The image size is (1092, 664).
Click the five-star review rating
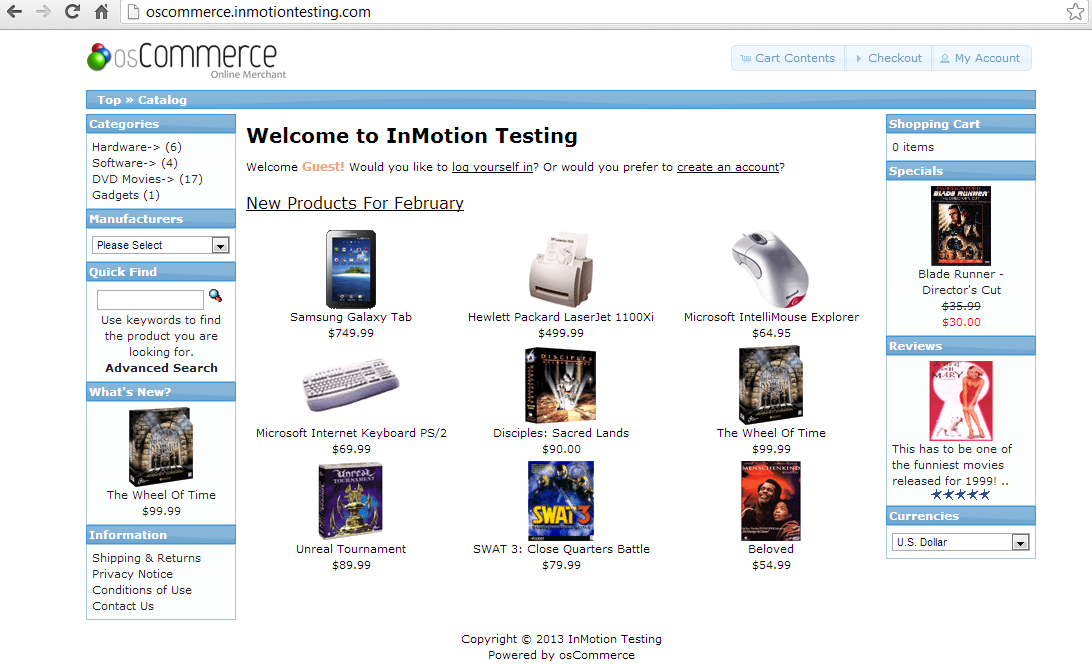tap(960, 495)
